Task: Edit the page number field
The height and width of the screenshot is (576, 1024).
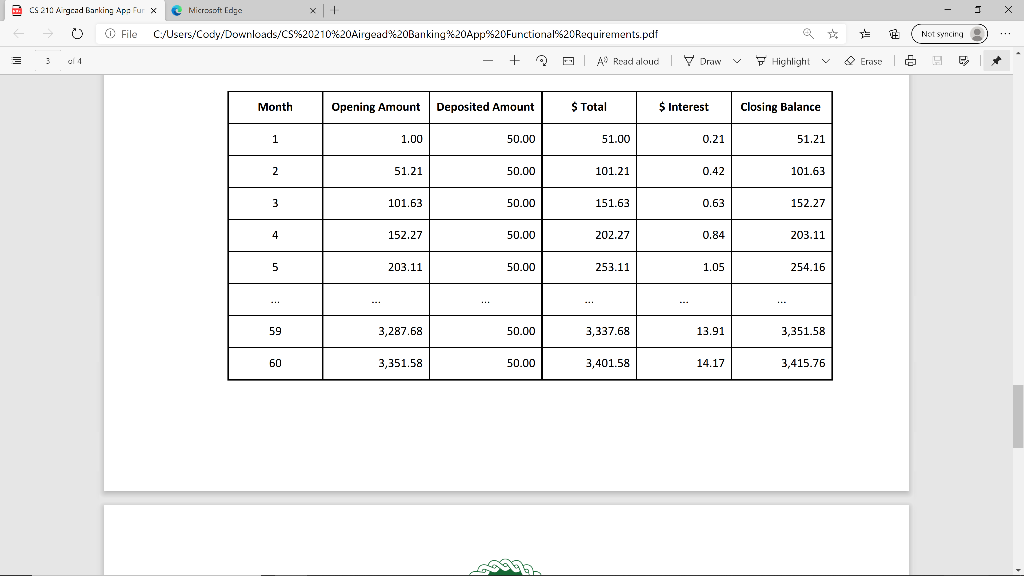Action: coord(47,60)
